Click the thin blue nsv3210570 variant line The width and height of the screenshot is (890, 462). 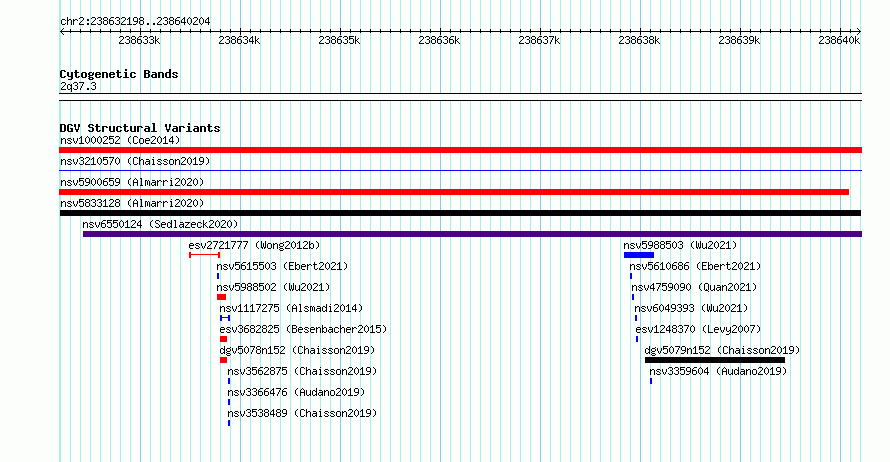tap(460, 170)
